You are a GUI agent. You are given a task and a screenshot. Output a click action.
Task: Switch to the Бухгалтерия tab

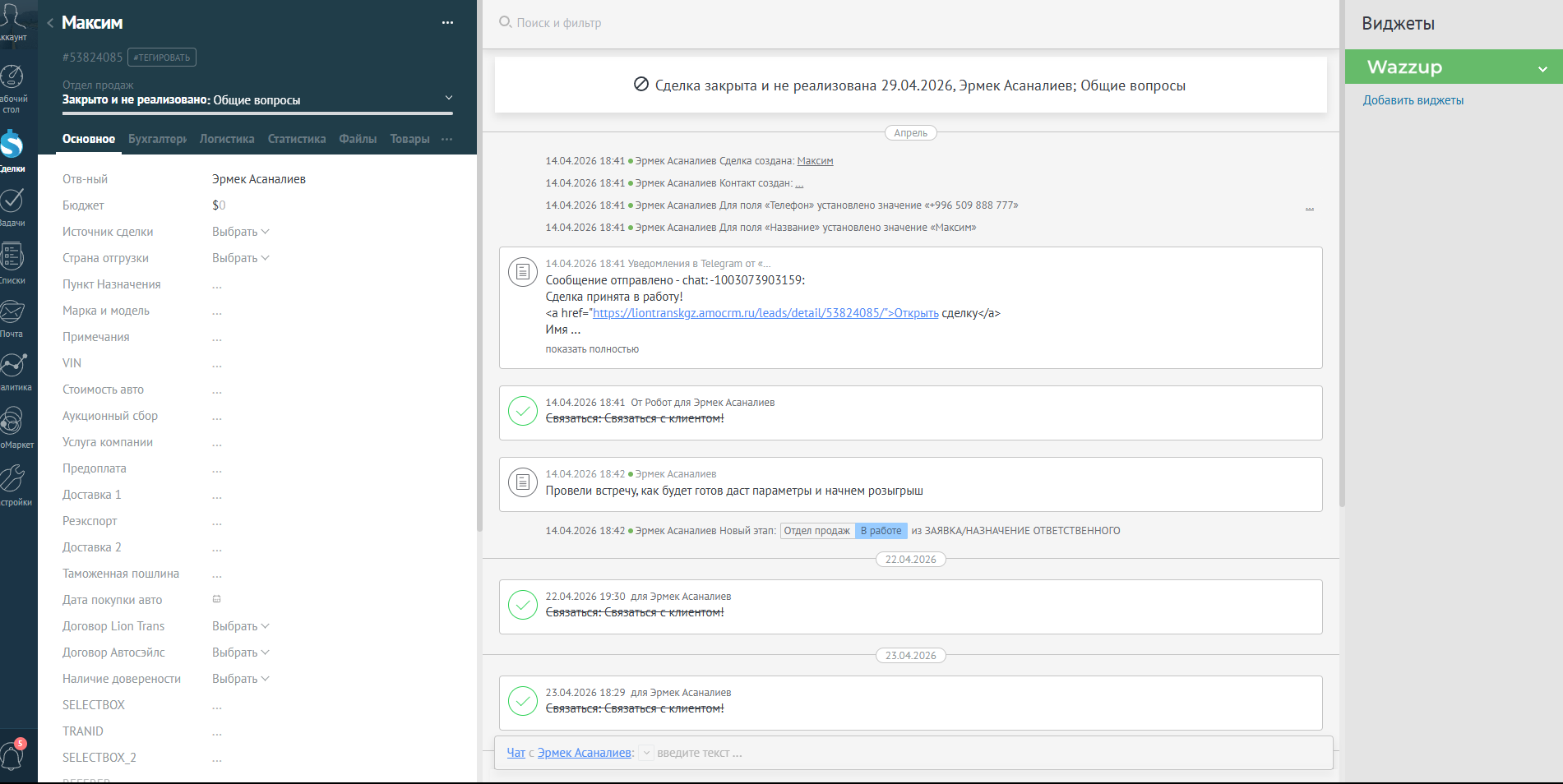point(157,139)
